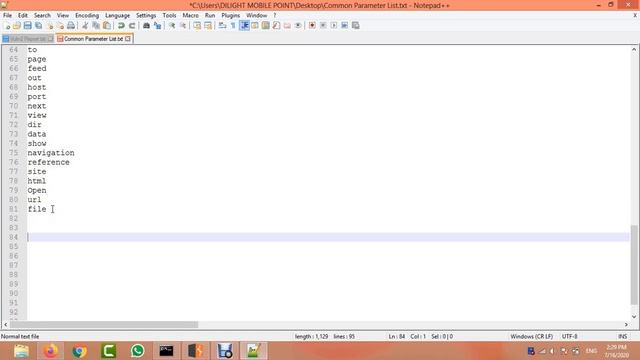640x360 pixels.
Task: Click the horizontal scrollbar thumb
Action: click(104, 324)
